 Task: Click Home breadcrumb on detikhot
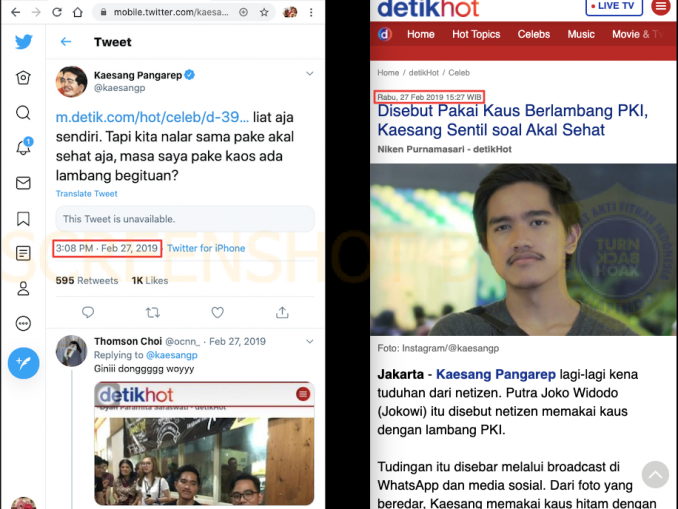(388, 73)
